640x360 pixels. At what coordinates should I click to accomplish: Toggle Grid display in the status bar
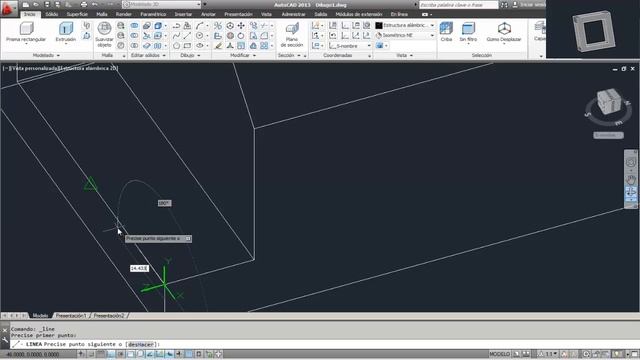(x=101, y=354)
